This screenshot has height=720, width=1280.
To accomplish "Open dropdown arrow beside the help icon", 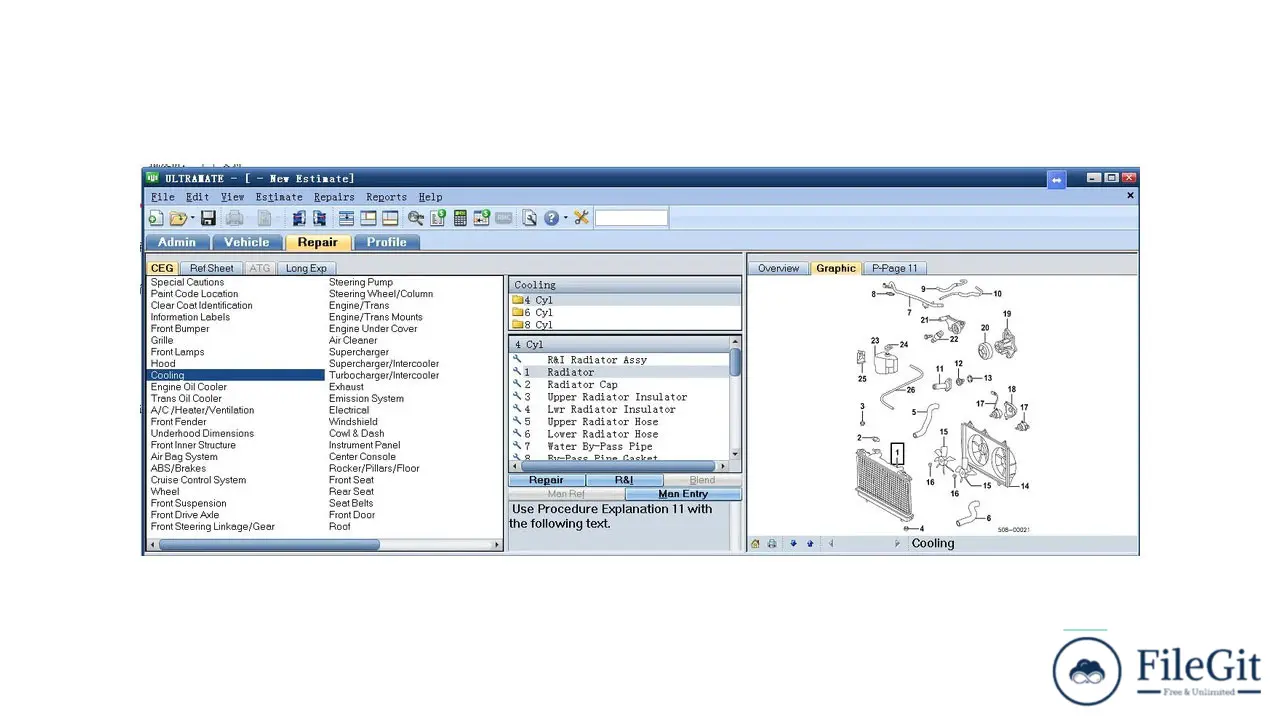I will click(x=565, y=218).
